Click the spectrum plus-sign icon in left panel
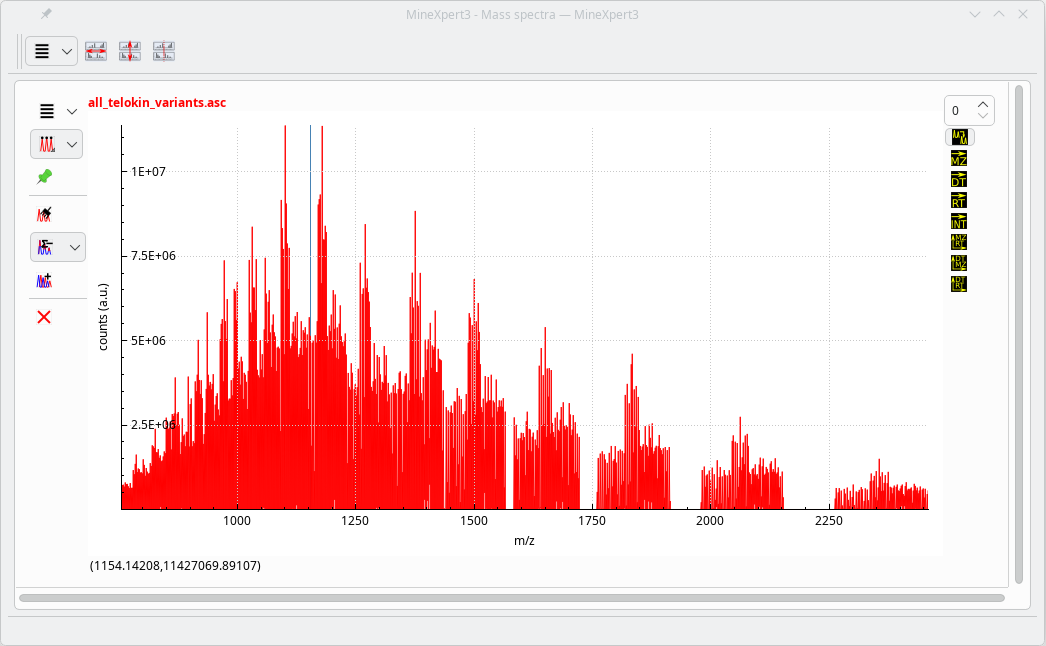Image resolution: width=1046 pixels, height=646 pixels. [44, 281]
